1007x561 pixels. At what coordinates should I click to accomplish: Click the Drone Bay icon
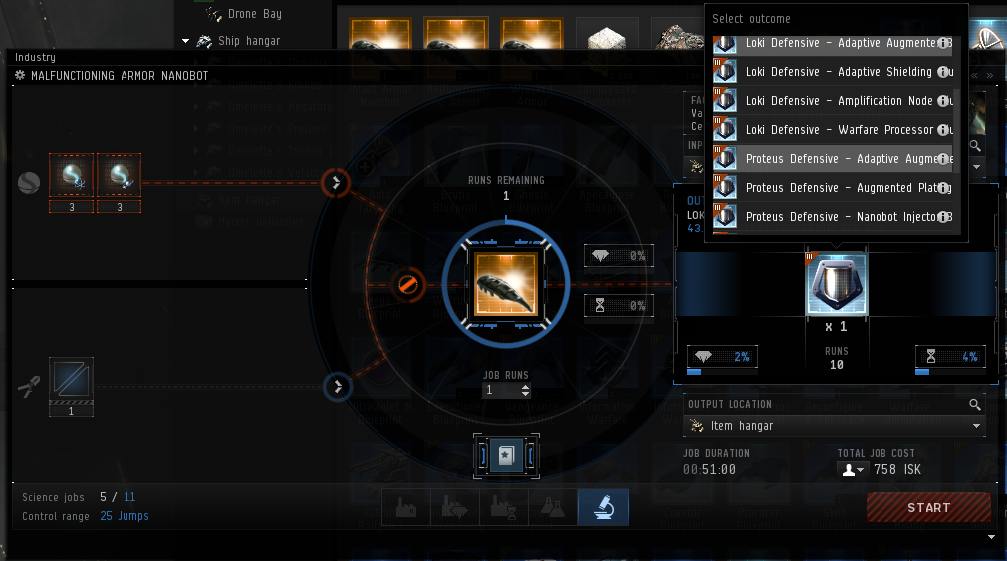[x=213, y=13]
